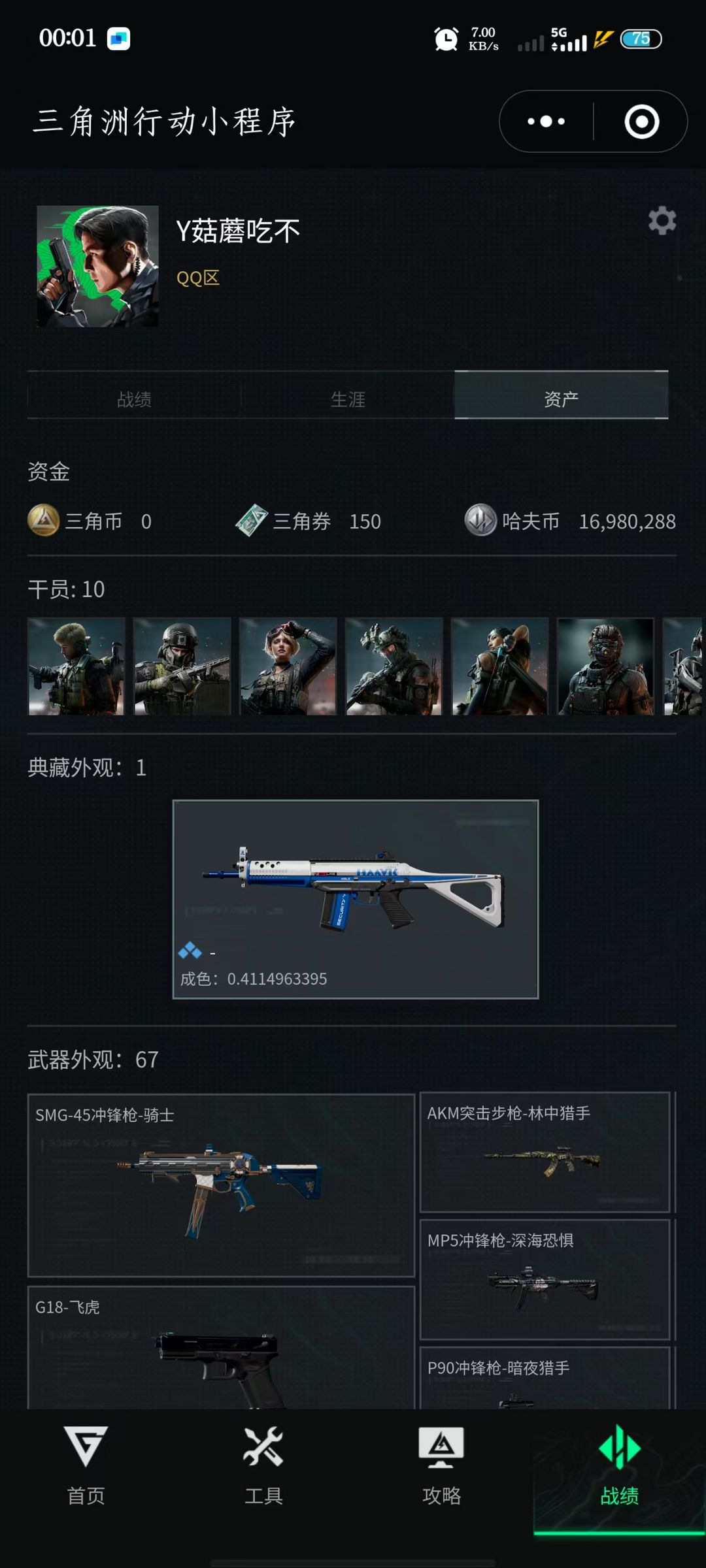Switch to the 战绩 tab
This screenshot has width=706, height=1568.
(x=134, y=399)
